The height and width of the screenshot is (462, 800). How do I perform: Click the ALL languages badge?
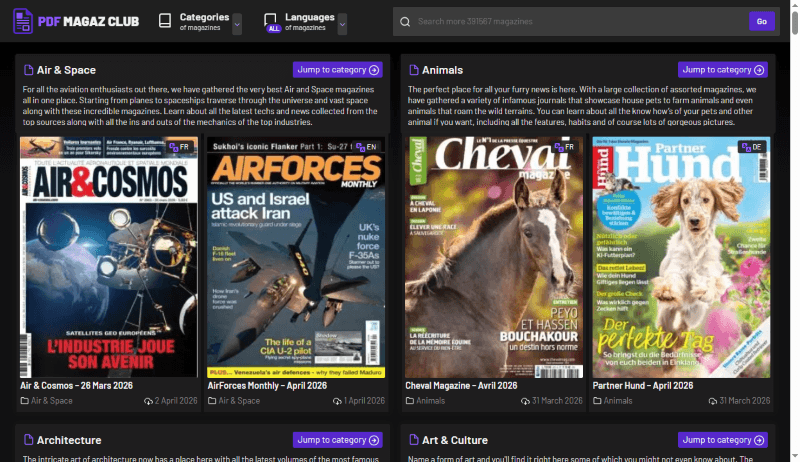(x=274, y=29)
